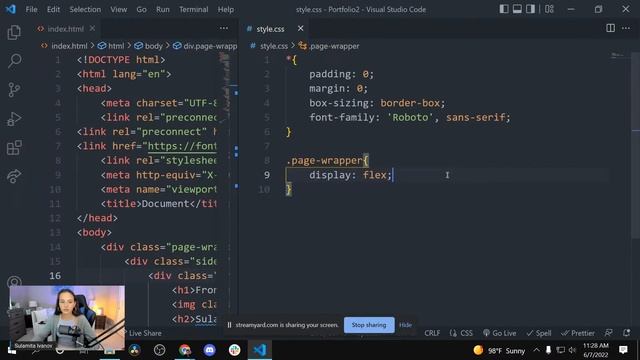Open Windows notification center icon
Screen dimensions: 640x360
tap(623, 350)
